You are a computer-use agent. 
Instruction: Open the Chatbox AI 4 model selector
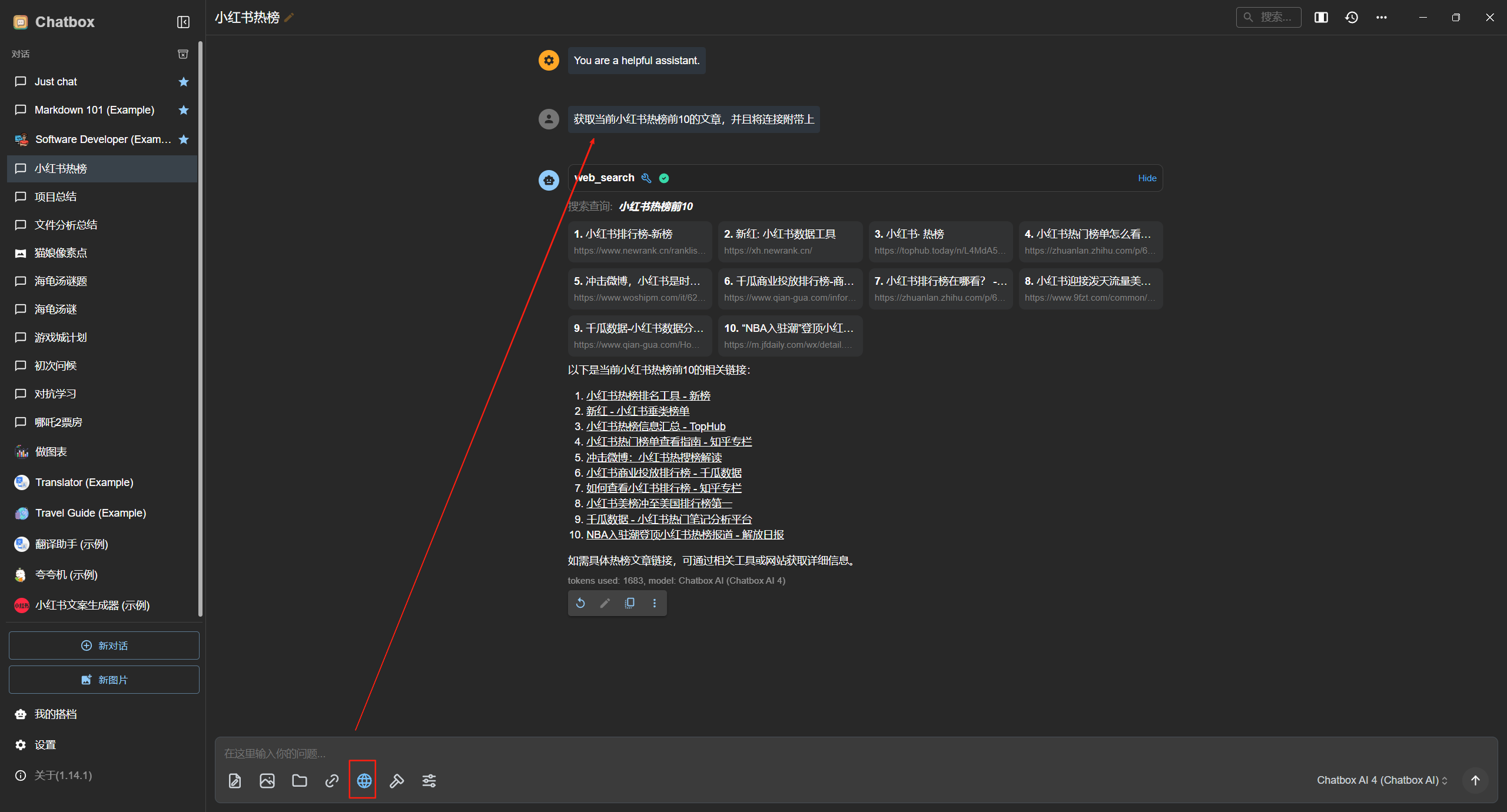click(x=1382, y=780)
